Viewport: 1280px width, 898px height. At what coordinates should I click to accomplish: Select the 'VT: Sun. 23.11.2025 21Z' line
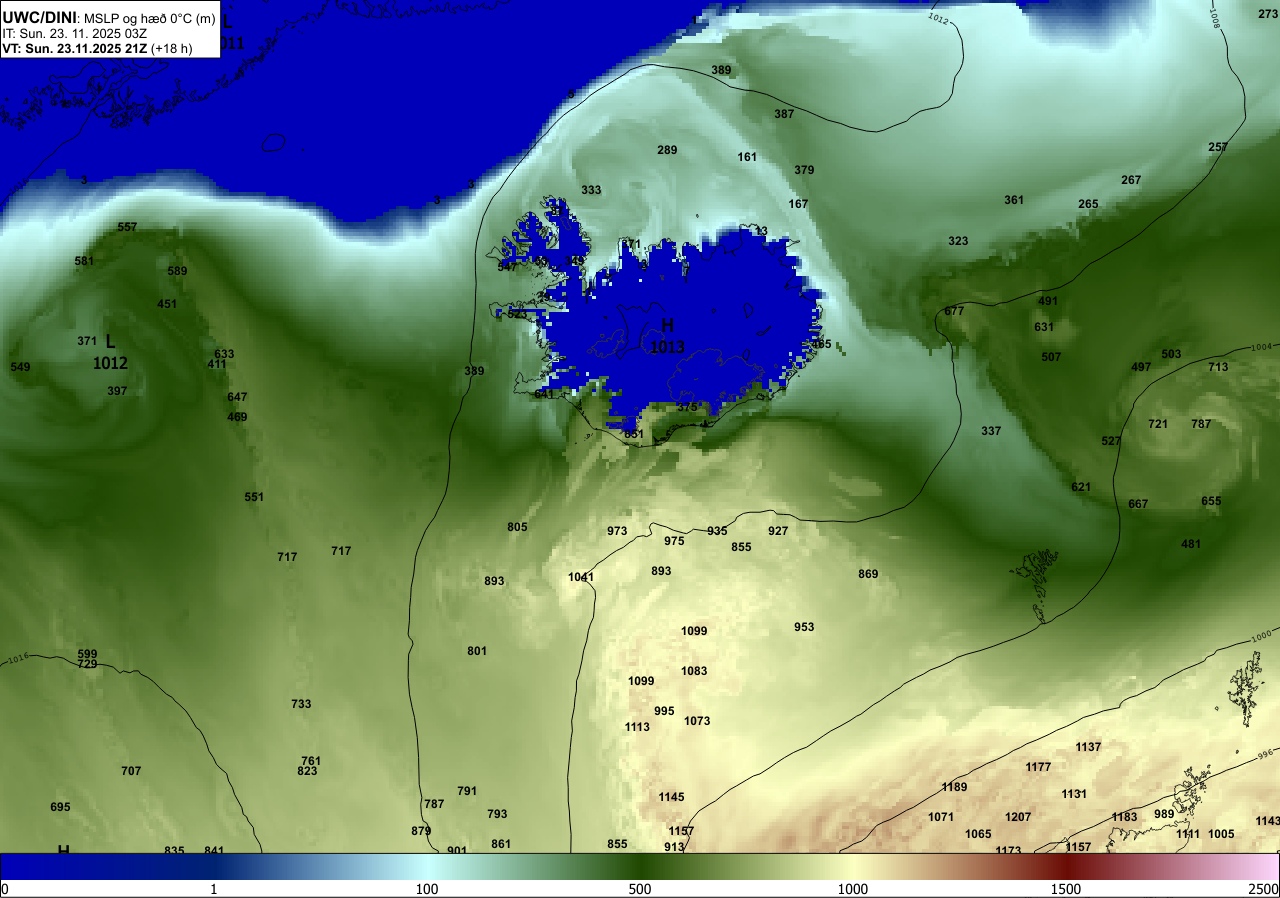[x=74, y=47]
